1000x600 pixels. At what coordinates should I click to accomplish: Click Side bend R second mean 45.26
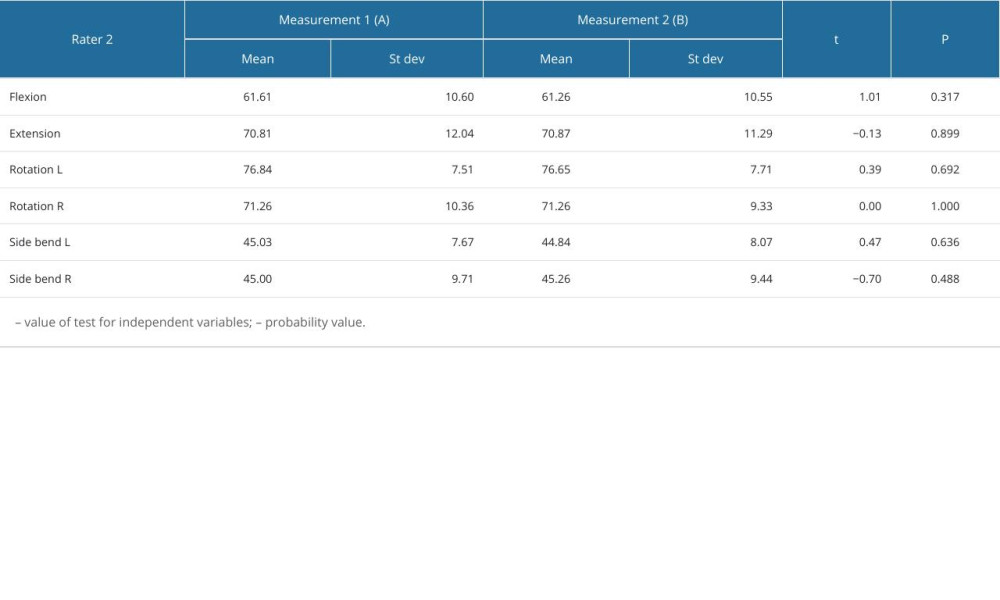556,279
